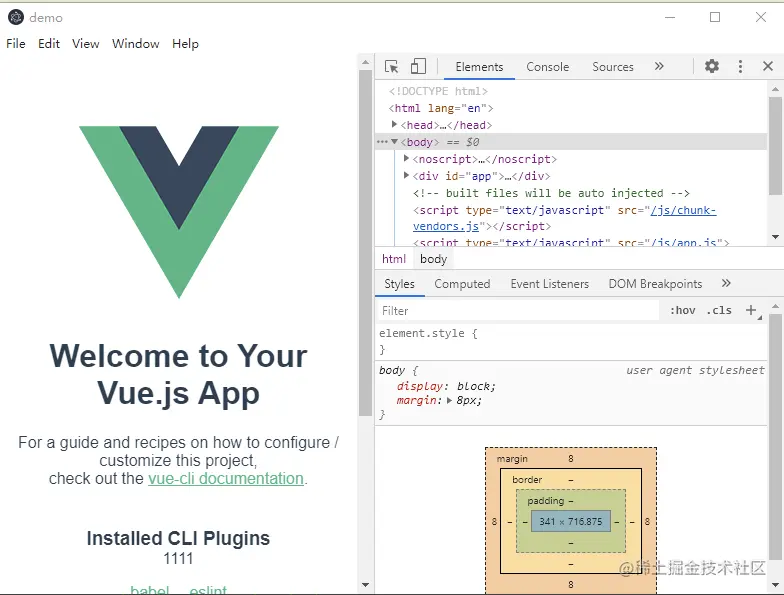Show more DevTools tabs chevron

[659, 66]
